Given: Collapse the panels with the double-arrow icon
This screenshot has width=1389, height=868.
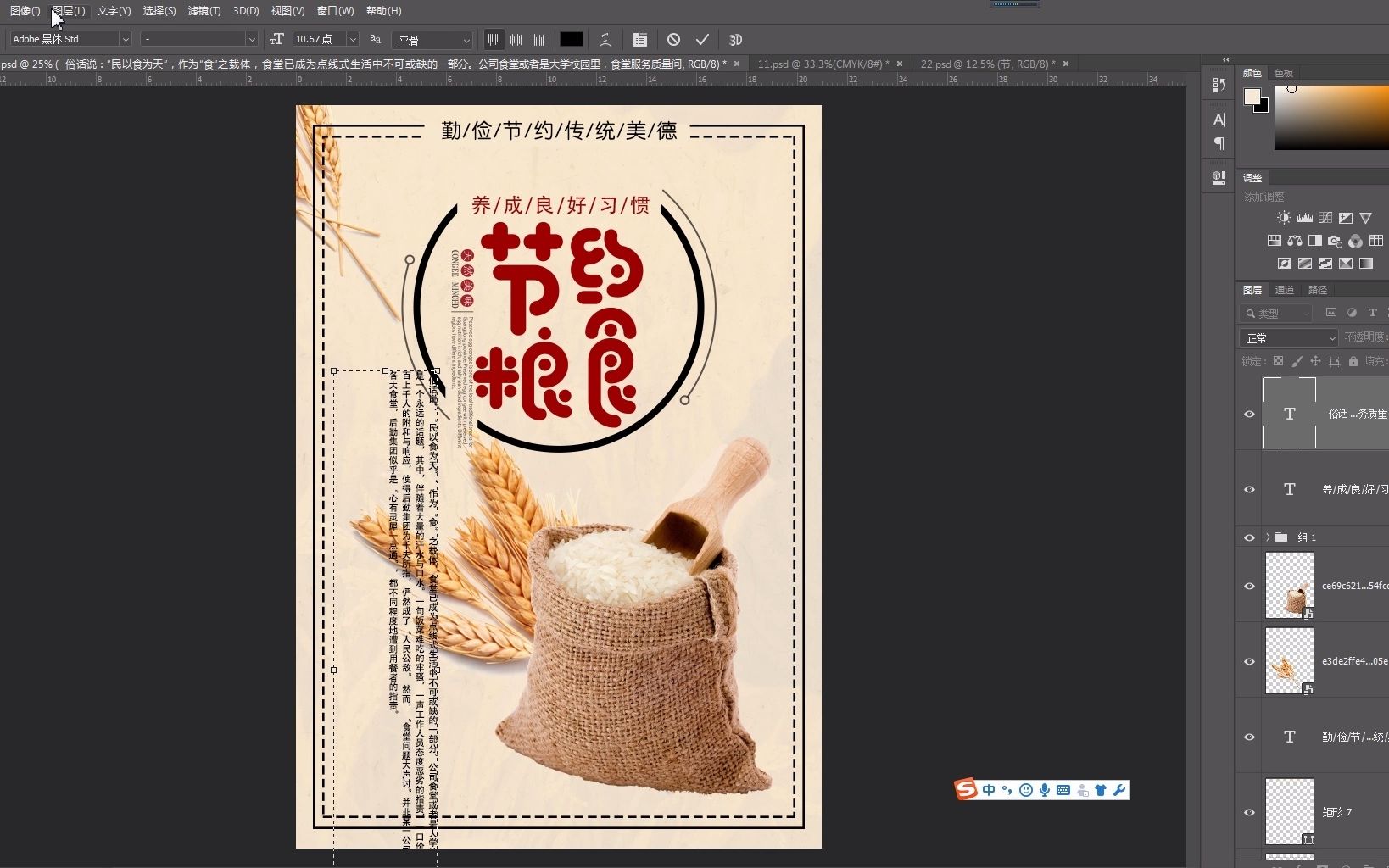Looking at the screenshot, I should [1225, 59].
